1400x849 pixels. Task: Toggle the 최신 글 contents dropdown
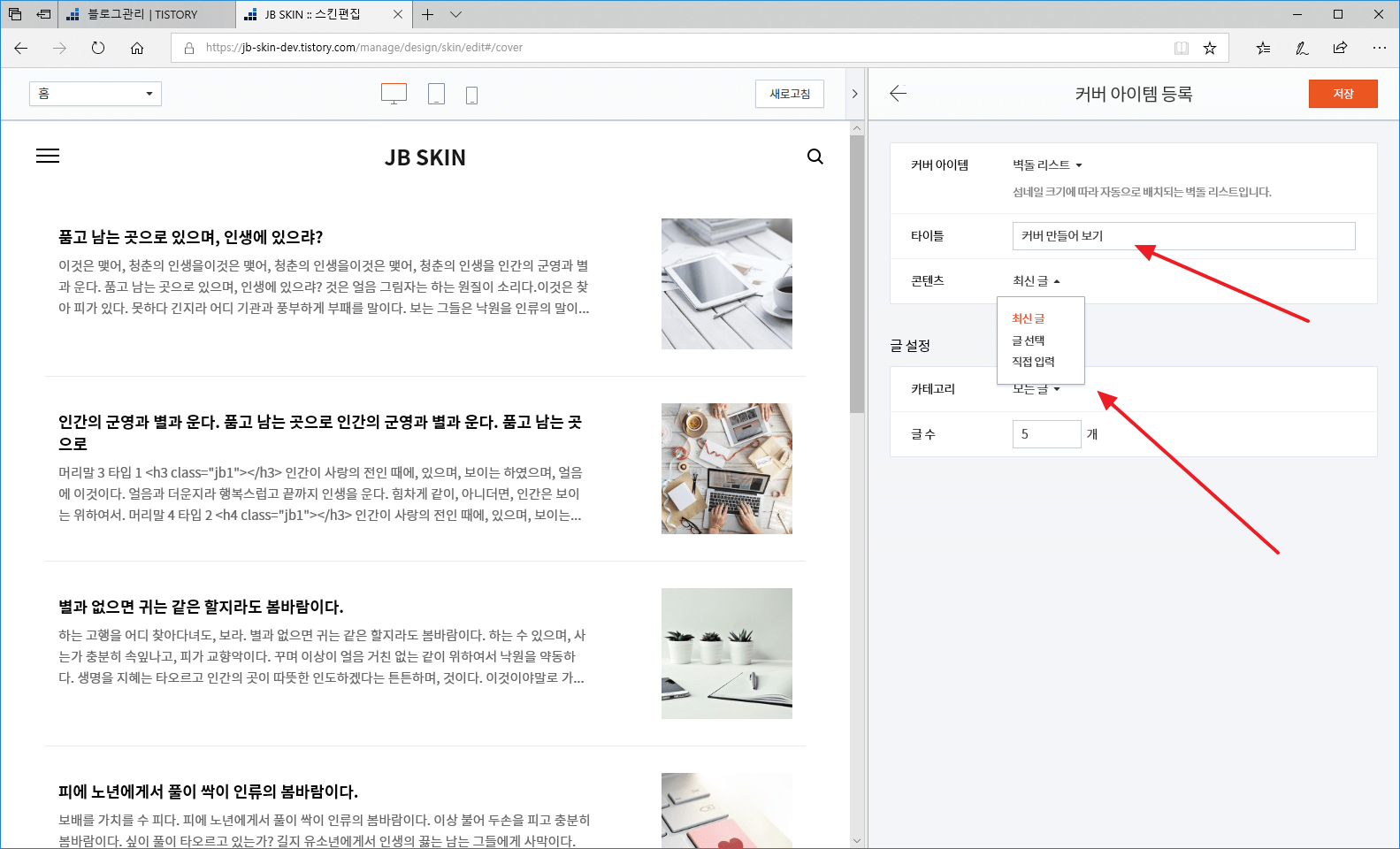pyautogui.click(x=1036, y=281)
